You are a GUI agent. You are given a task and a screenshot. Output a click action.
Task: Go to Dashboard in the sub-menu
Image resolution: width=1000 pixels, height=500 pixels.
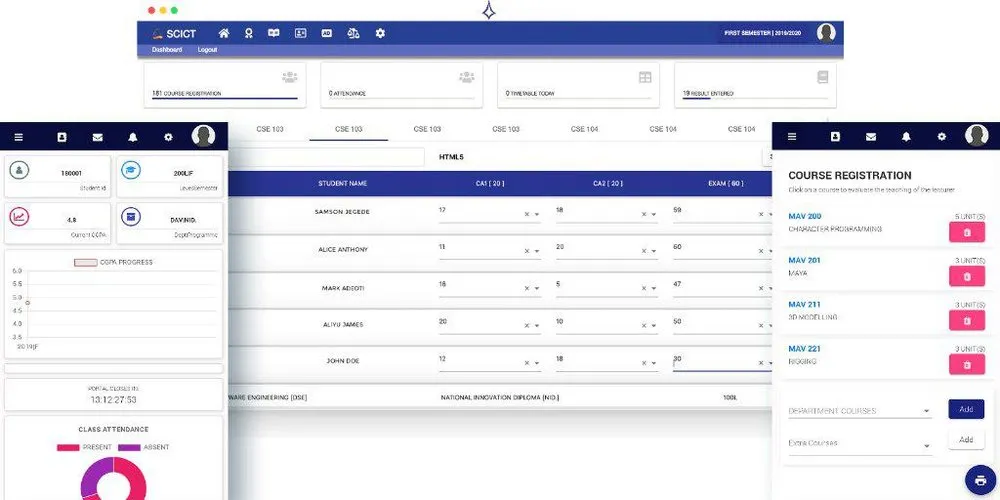(x=167, y=50)
